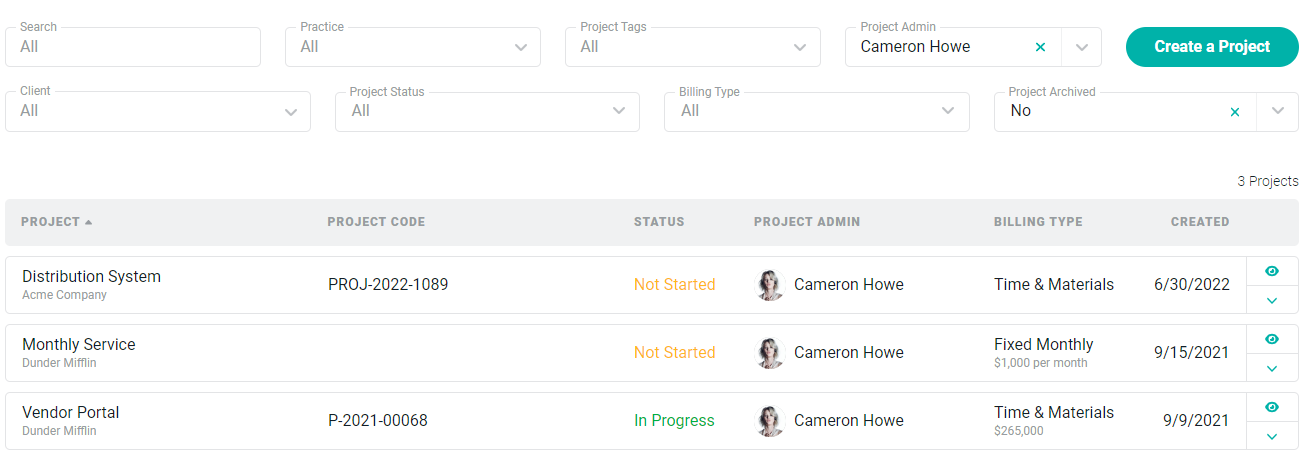This screenshot has width=1306, height=457.
Task: Expand the Monthly Service row chevron
Action: pos(1272,368)
